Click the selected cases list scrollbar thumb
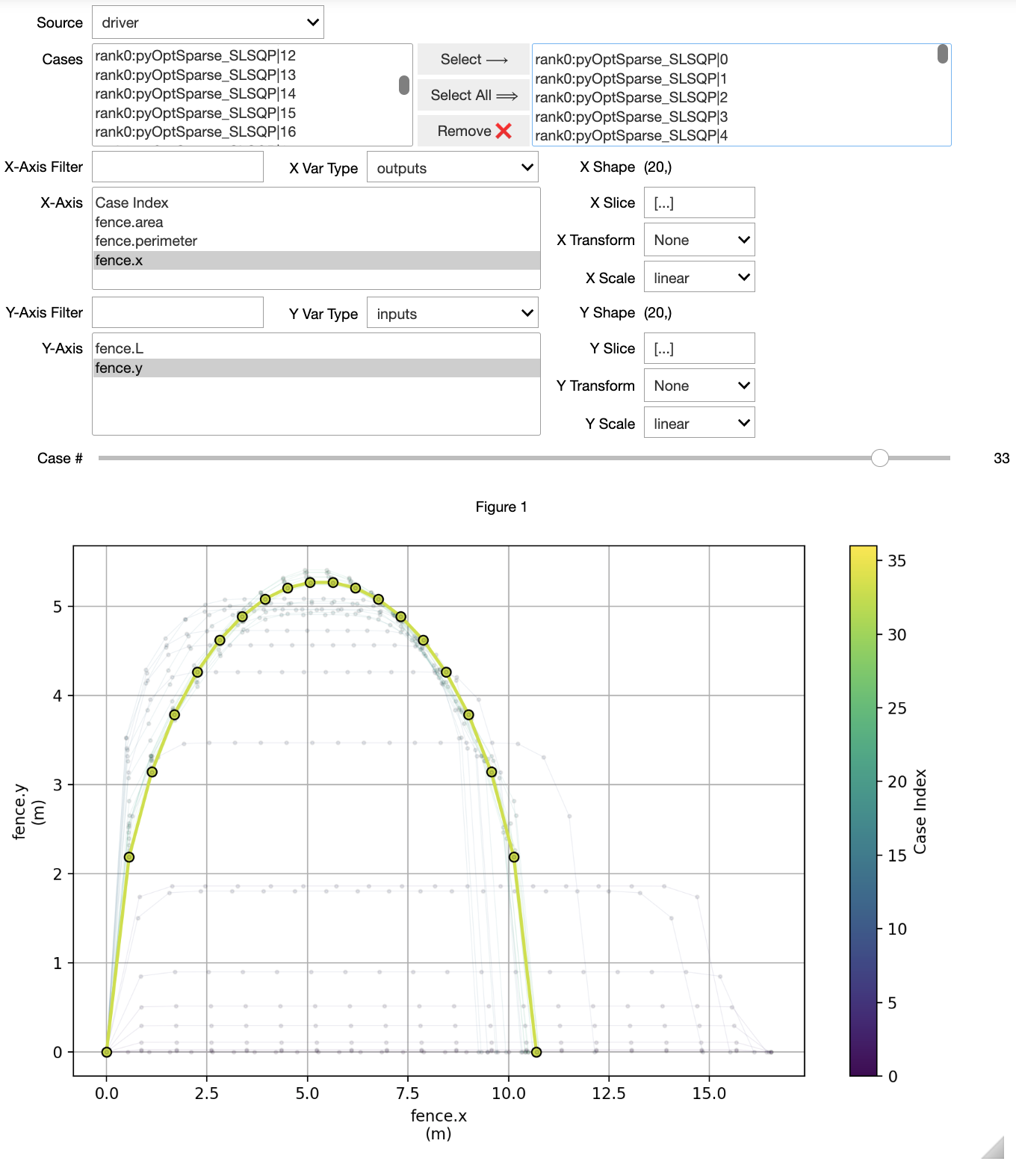Viewport: 1016px width, 1176px height. [943, 54]
